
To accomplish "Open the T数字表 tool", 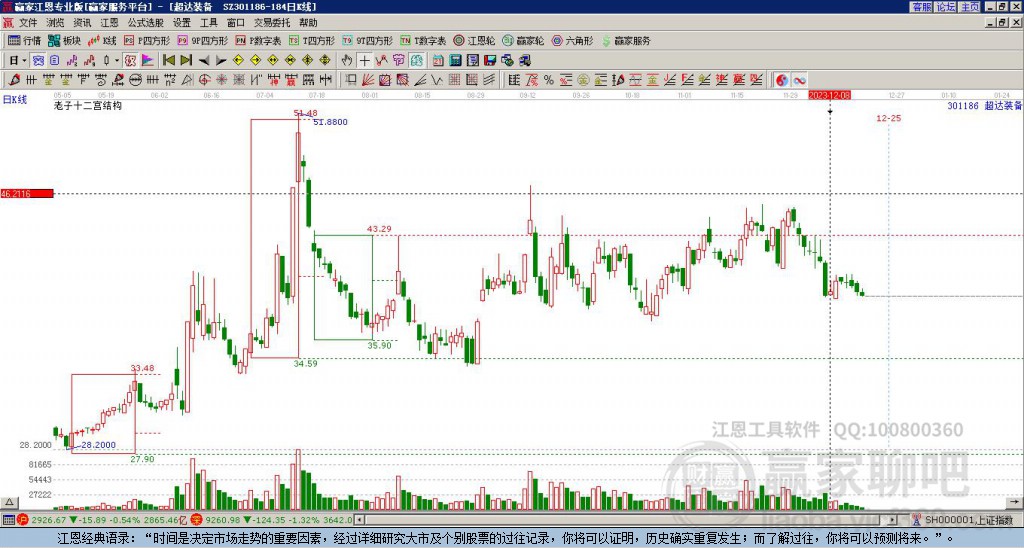I will tap(423, 40).
